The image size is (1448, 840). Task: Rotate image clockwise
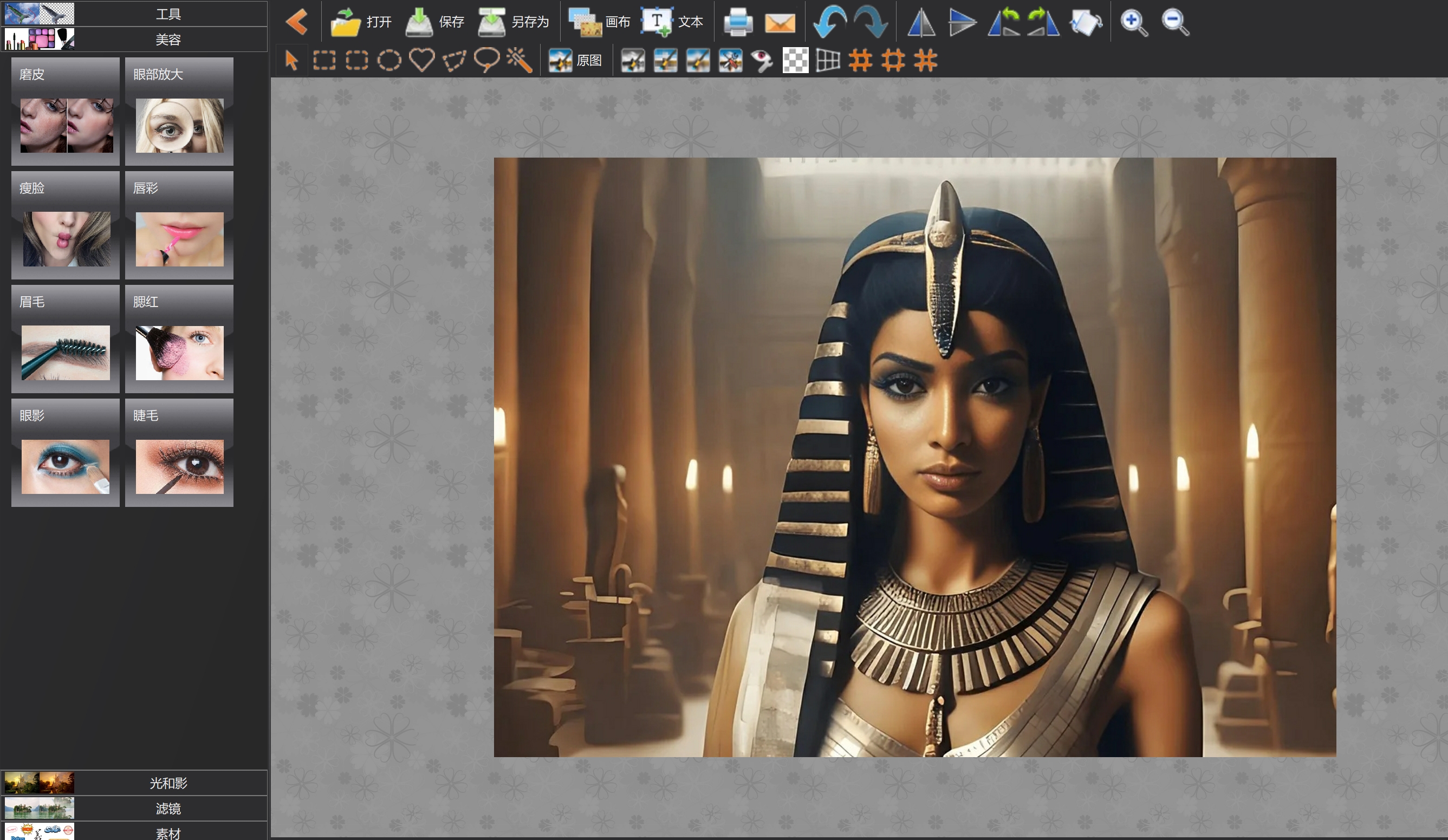tap(1043, 22)
